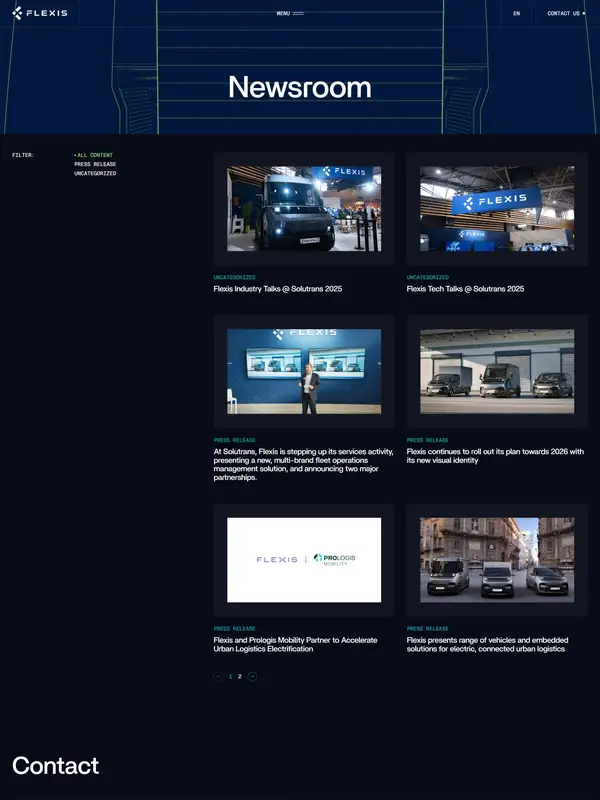
Task: Open the Contact Us header link
Action: tap(566, 14)
